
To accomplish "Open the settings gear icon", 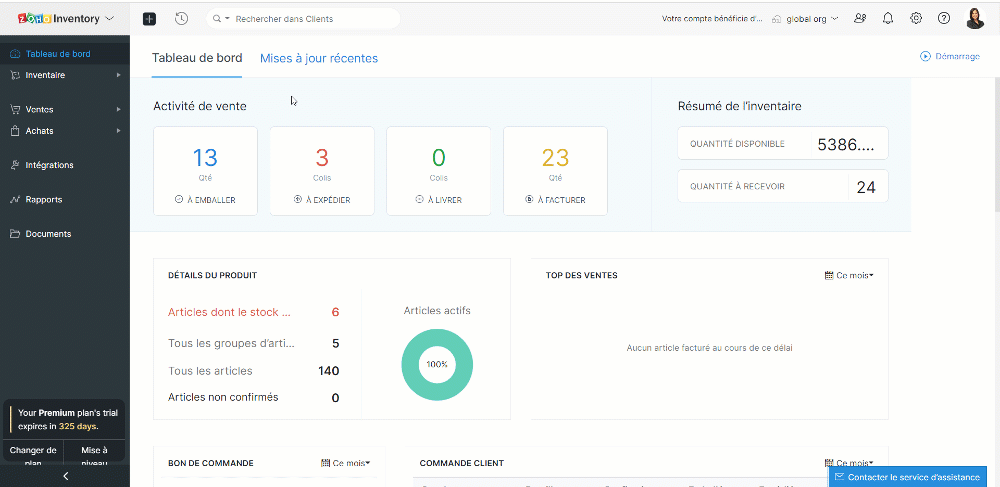I will pos(916,18).
